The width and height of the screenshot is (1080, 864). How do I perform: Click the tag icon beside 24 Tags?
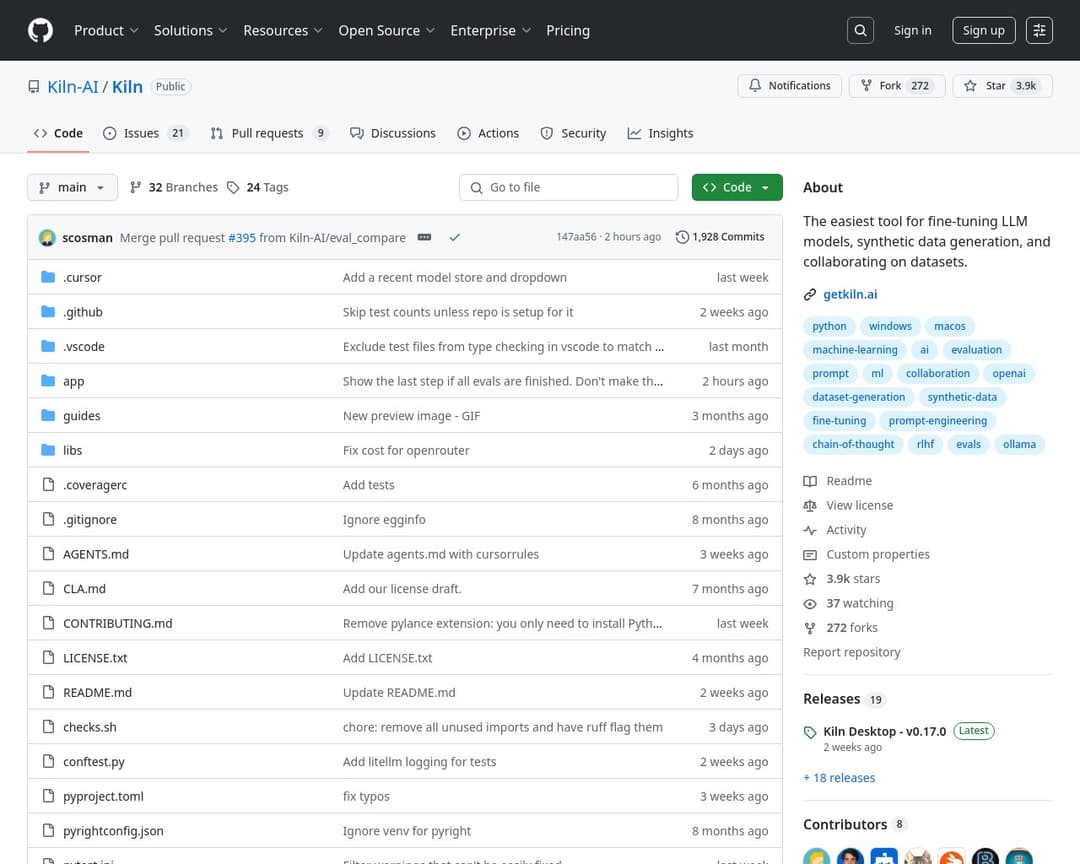(x=233, y=187)
